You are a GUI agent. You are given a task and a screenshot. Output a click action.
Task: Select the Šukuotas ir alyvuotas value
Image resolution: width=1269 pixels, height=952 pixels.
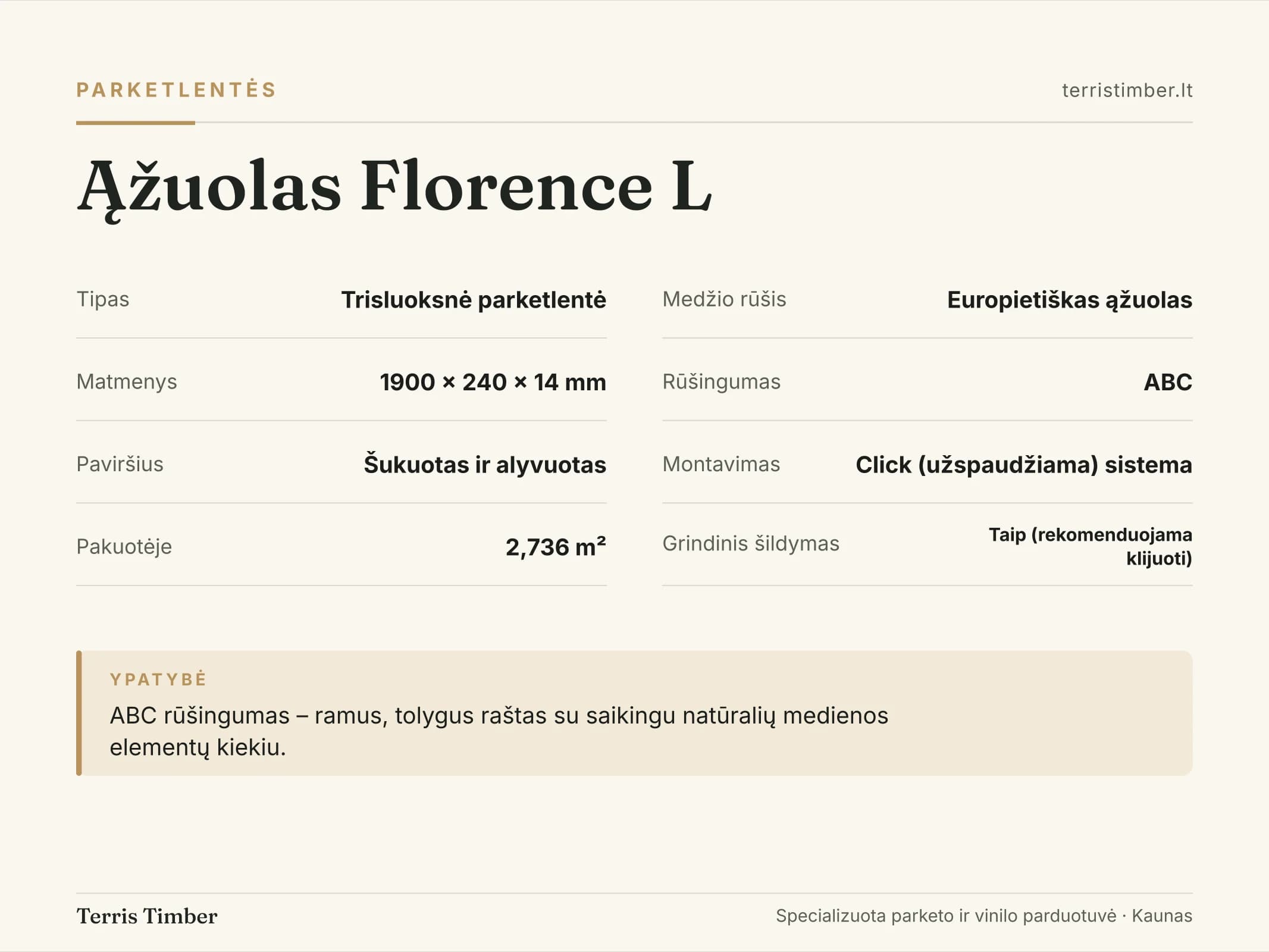(x=485, y=465)
